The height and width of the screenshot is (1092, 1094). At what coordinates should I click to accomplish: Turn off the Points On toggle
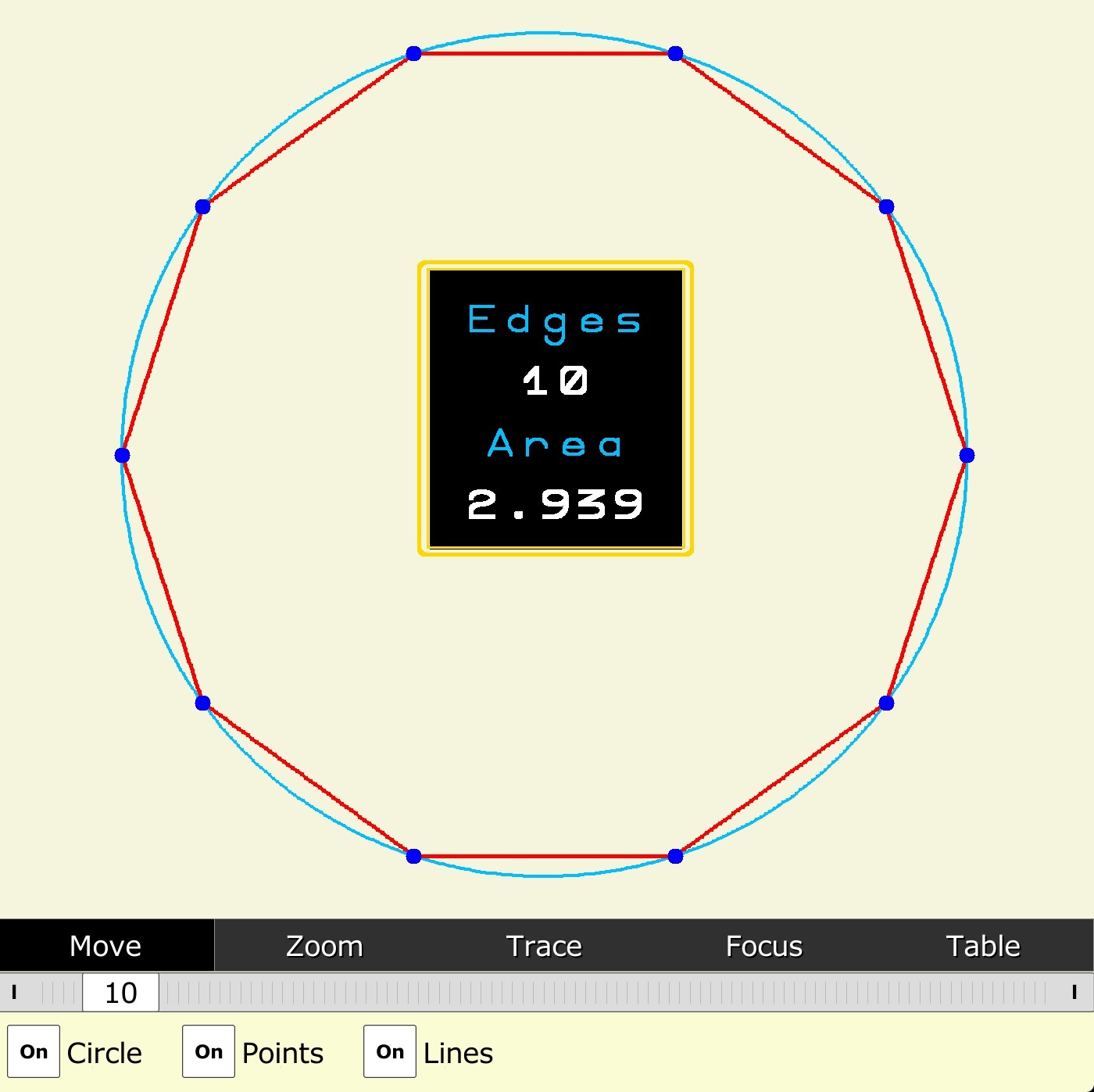[209, 1051]
